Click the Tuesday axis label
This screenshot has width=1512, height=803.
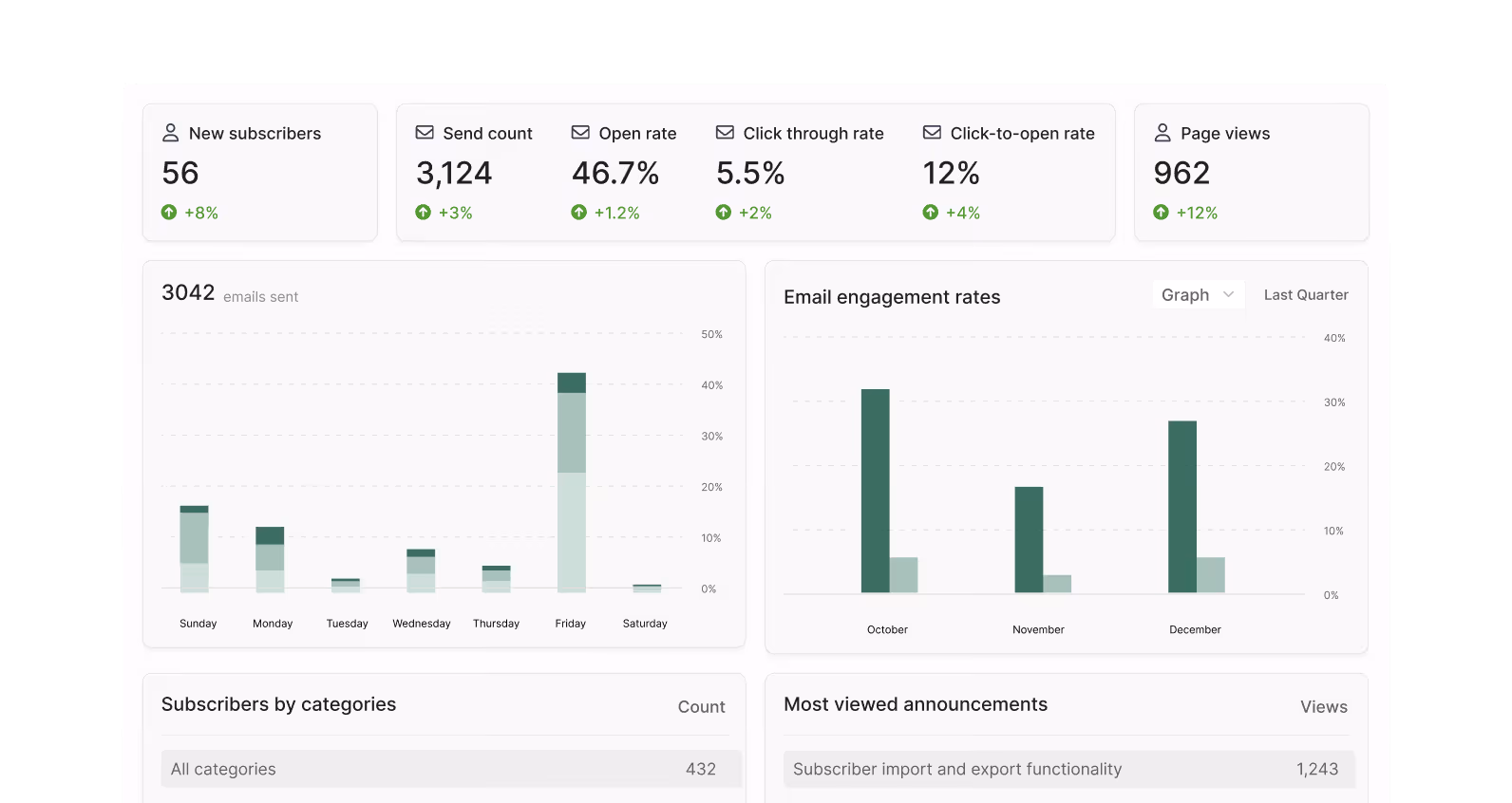point(347,624)
